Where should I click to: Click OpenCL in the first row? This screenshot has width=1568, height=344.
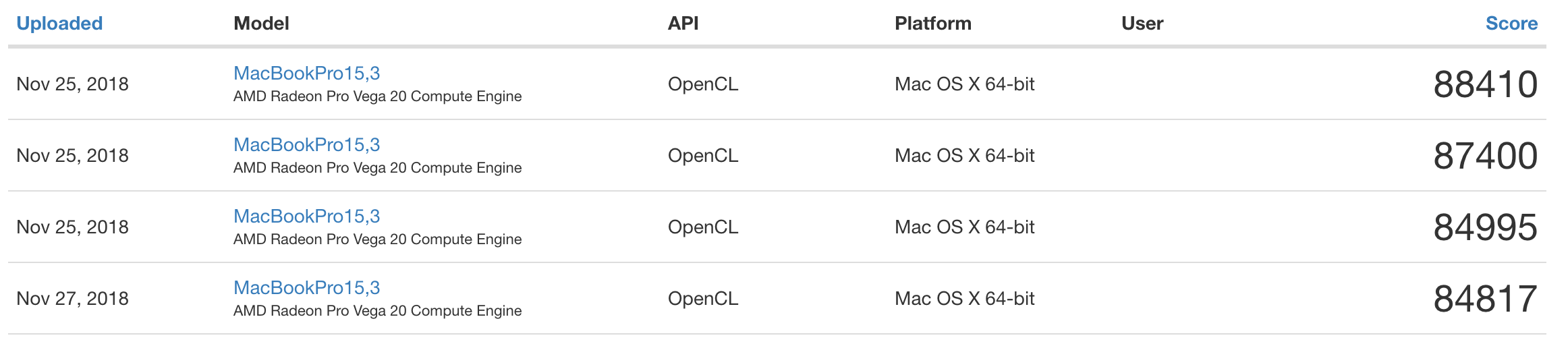click(702, 84)
